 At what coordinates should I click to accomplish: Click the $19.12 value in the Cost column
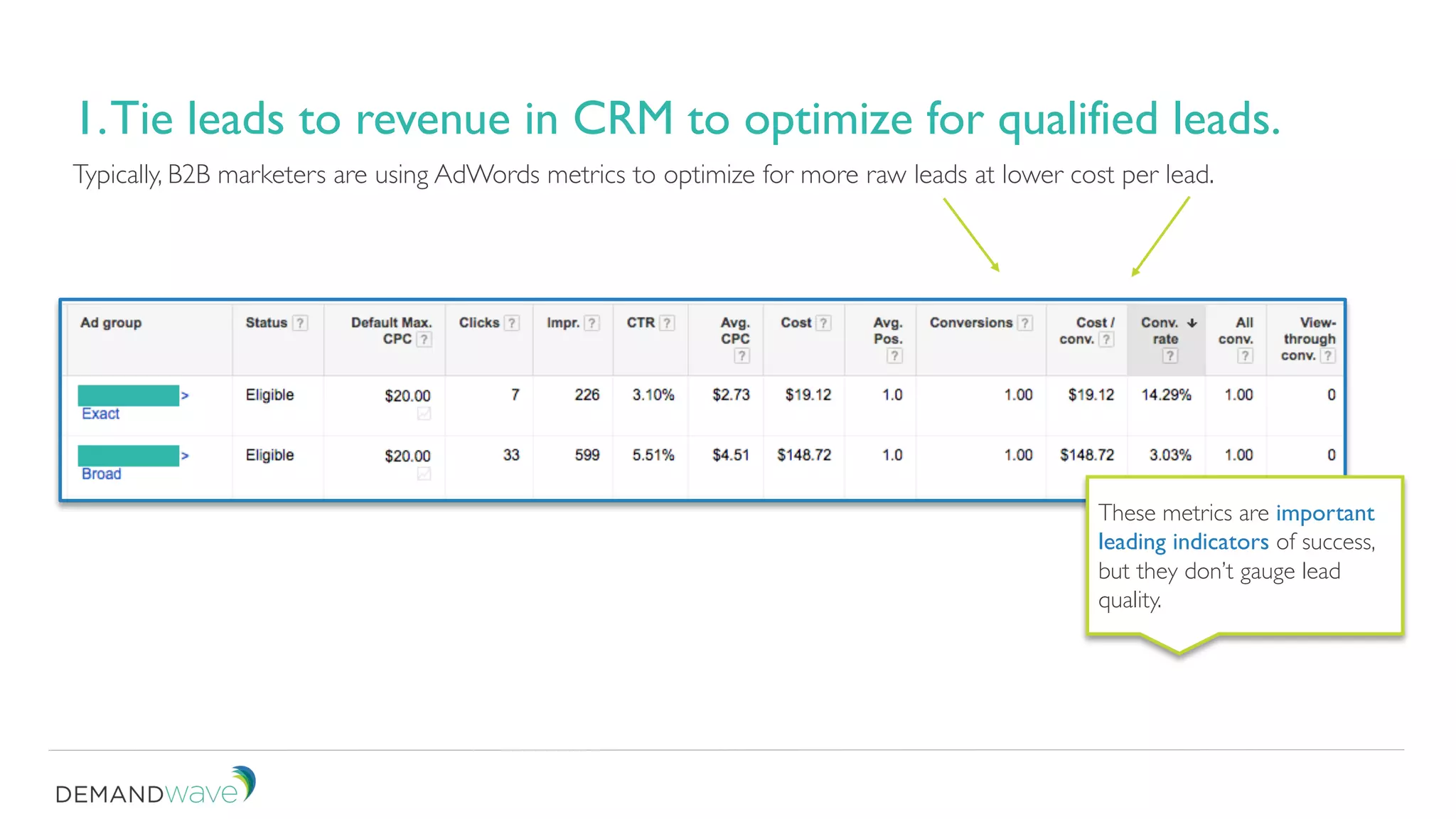808,395
